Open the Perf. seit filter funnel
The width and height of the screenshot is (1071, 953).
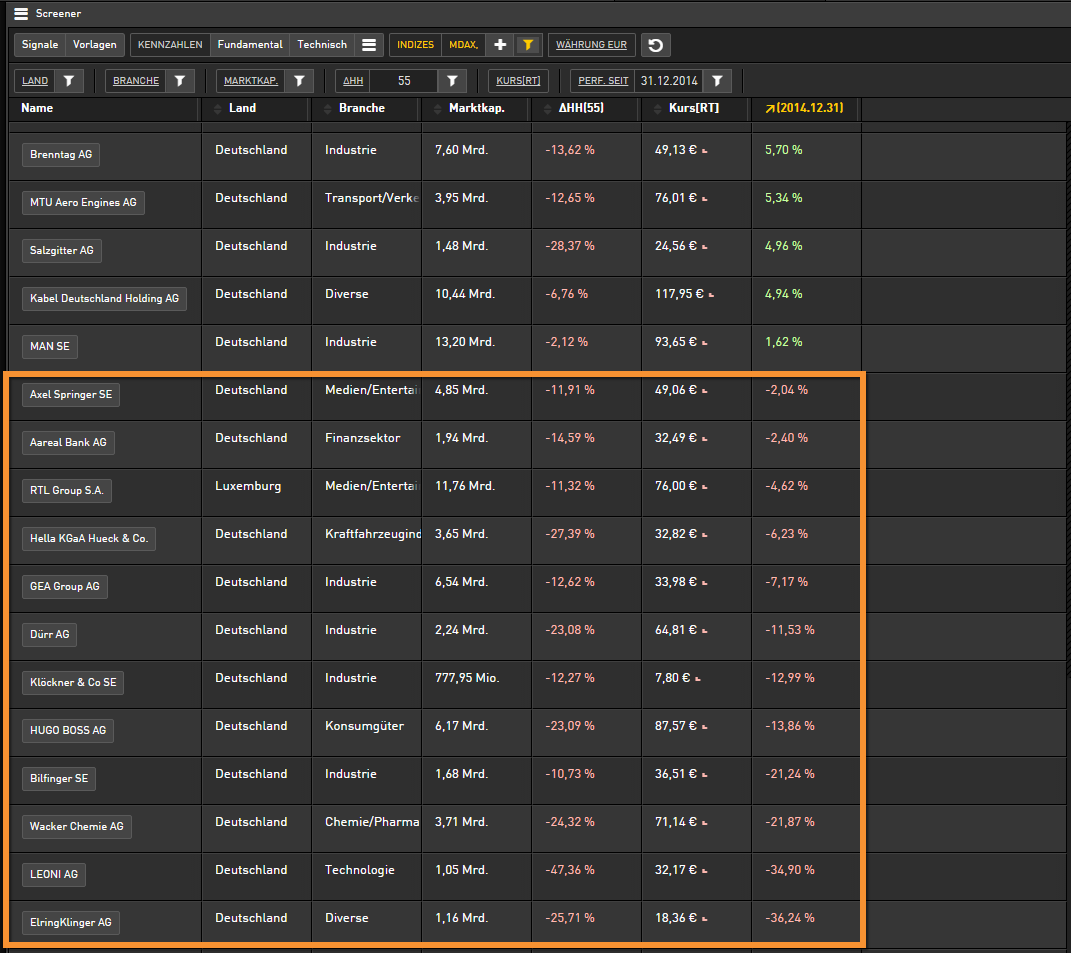[x=717, y=81]
